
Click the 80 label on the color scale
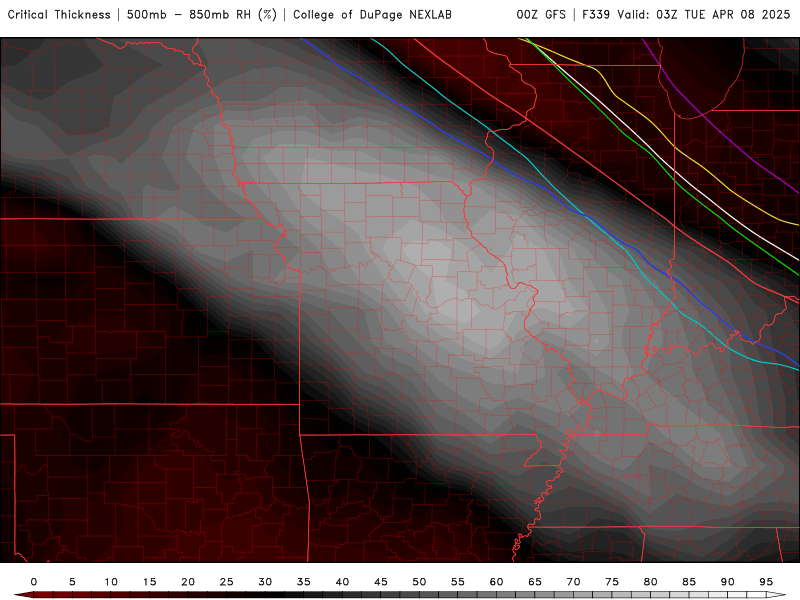(x=651, y=582)
